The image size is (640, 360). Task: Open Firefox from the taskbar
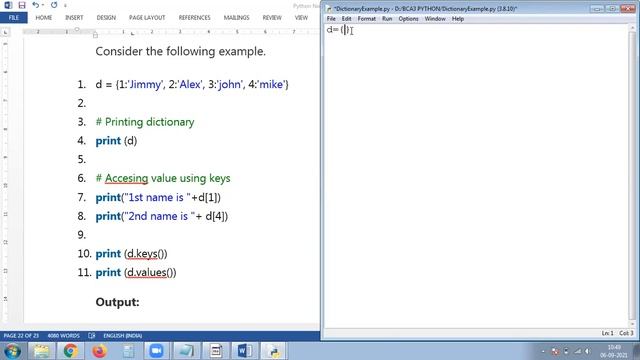point(99,351)
